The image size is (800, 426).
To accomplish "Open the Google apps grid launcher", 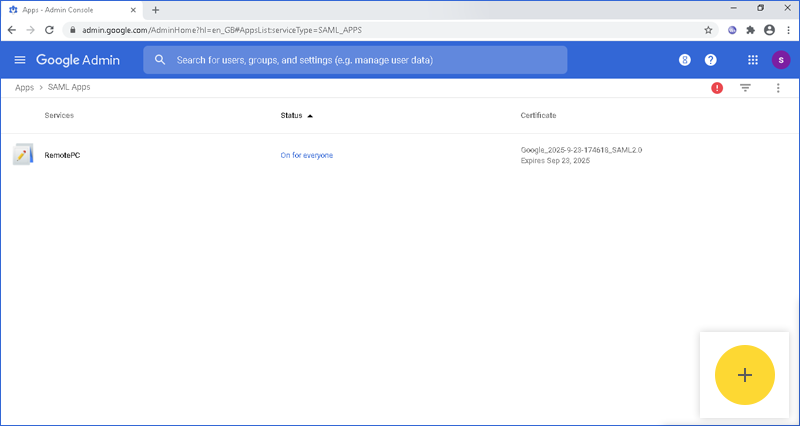I will click(753, 60).
